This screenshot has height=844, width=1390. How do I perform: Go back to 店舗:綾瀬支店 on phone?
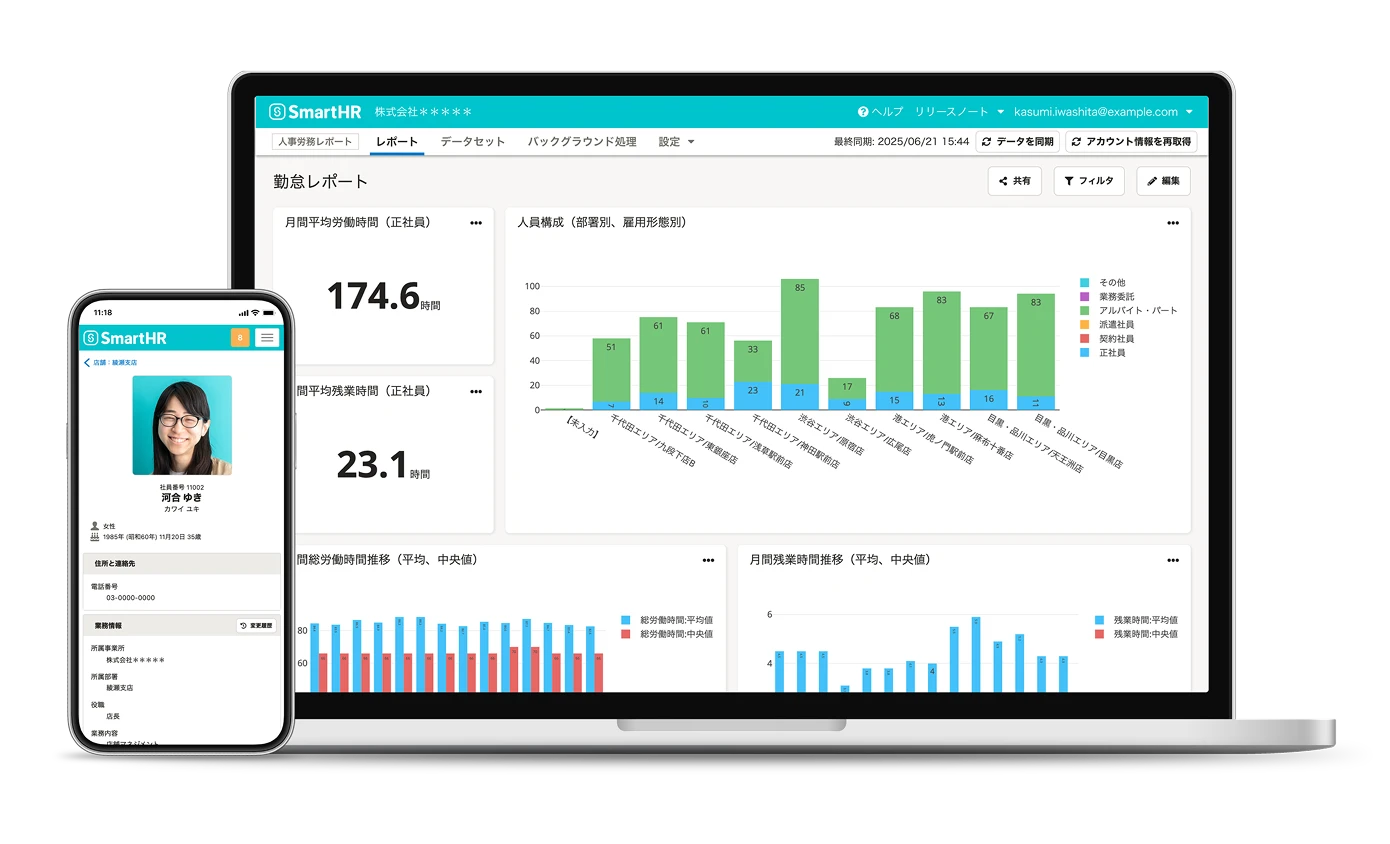point(111,362)
